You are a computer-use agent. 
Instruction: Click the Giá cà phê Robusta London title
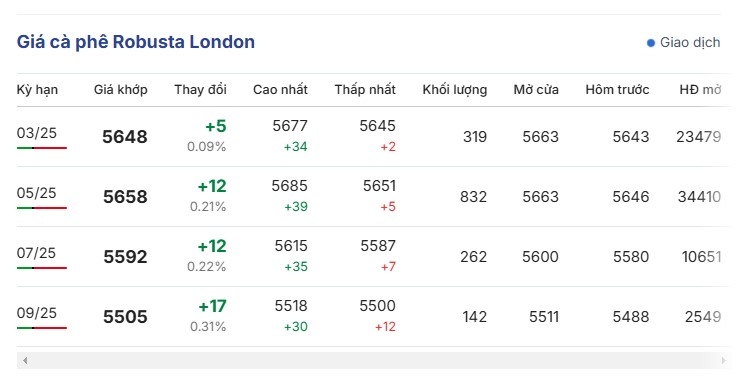pyautogui.click(x=136, y=42)
